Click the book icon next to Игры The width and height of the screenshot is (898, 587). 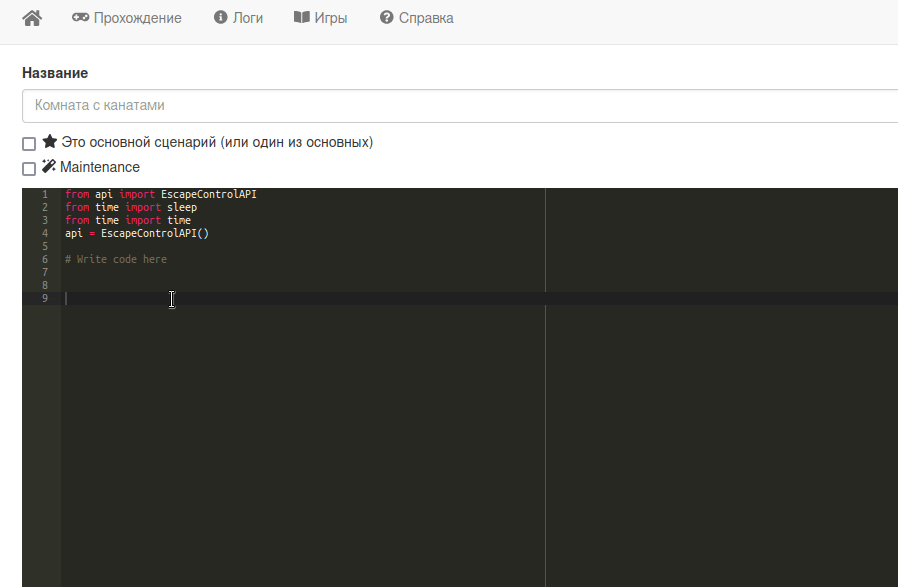coord(302,17)
